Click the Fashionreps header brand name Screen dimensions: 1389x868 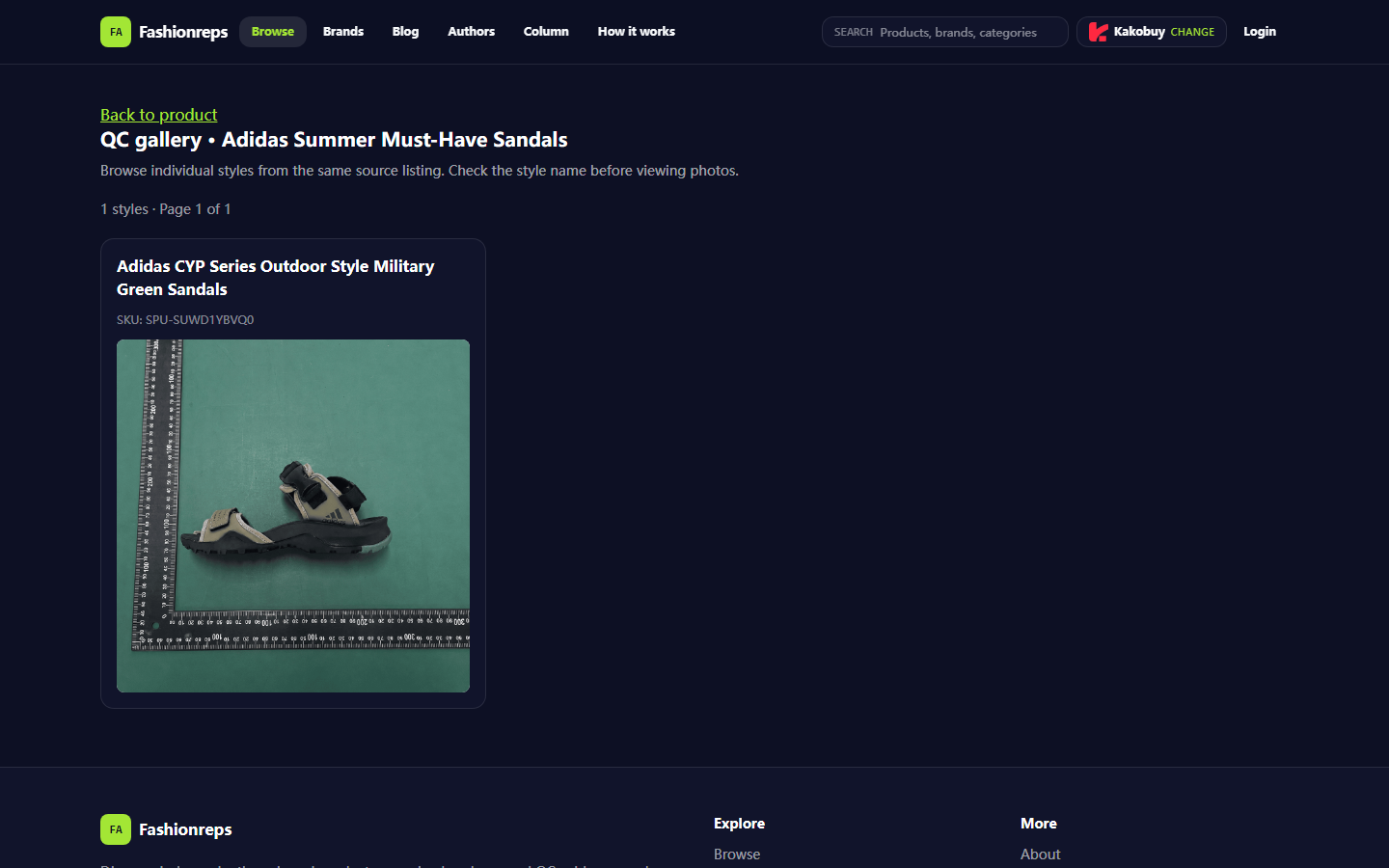pyautogui.click(x=183, y=32)
